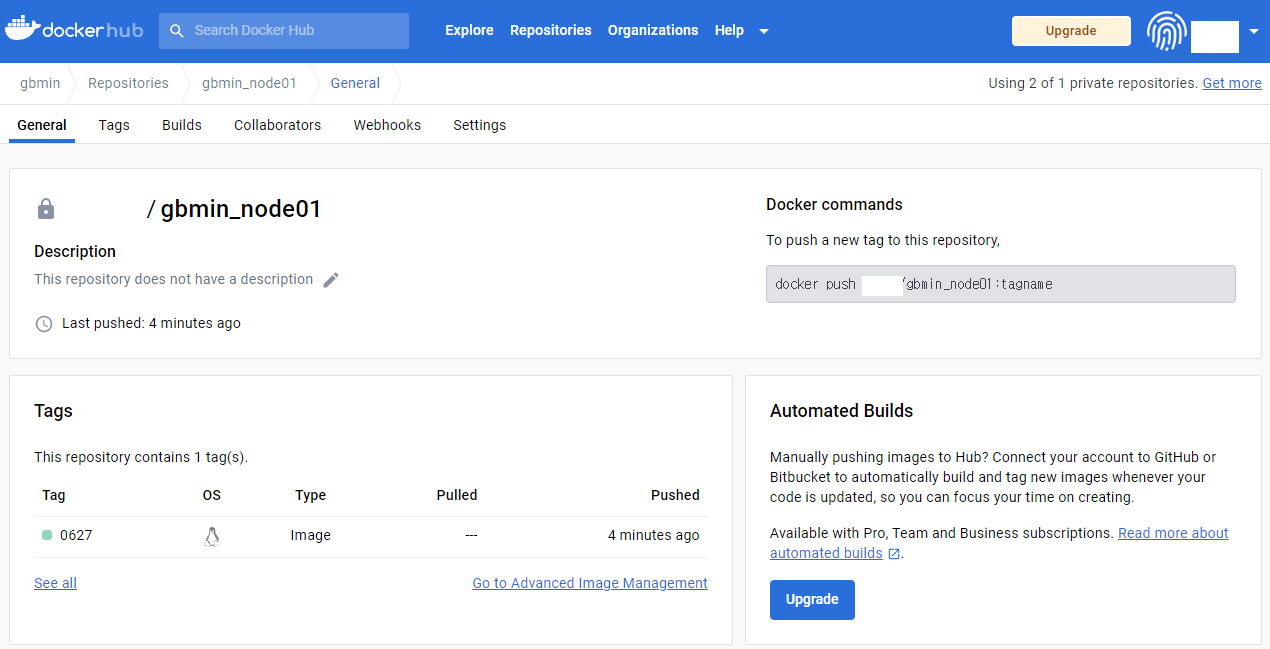Viewport: 1270px width, 649px height.
Task: Switch to the Settings tab
Action: pos(479,125)
